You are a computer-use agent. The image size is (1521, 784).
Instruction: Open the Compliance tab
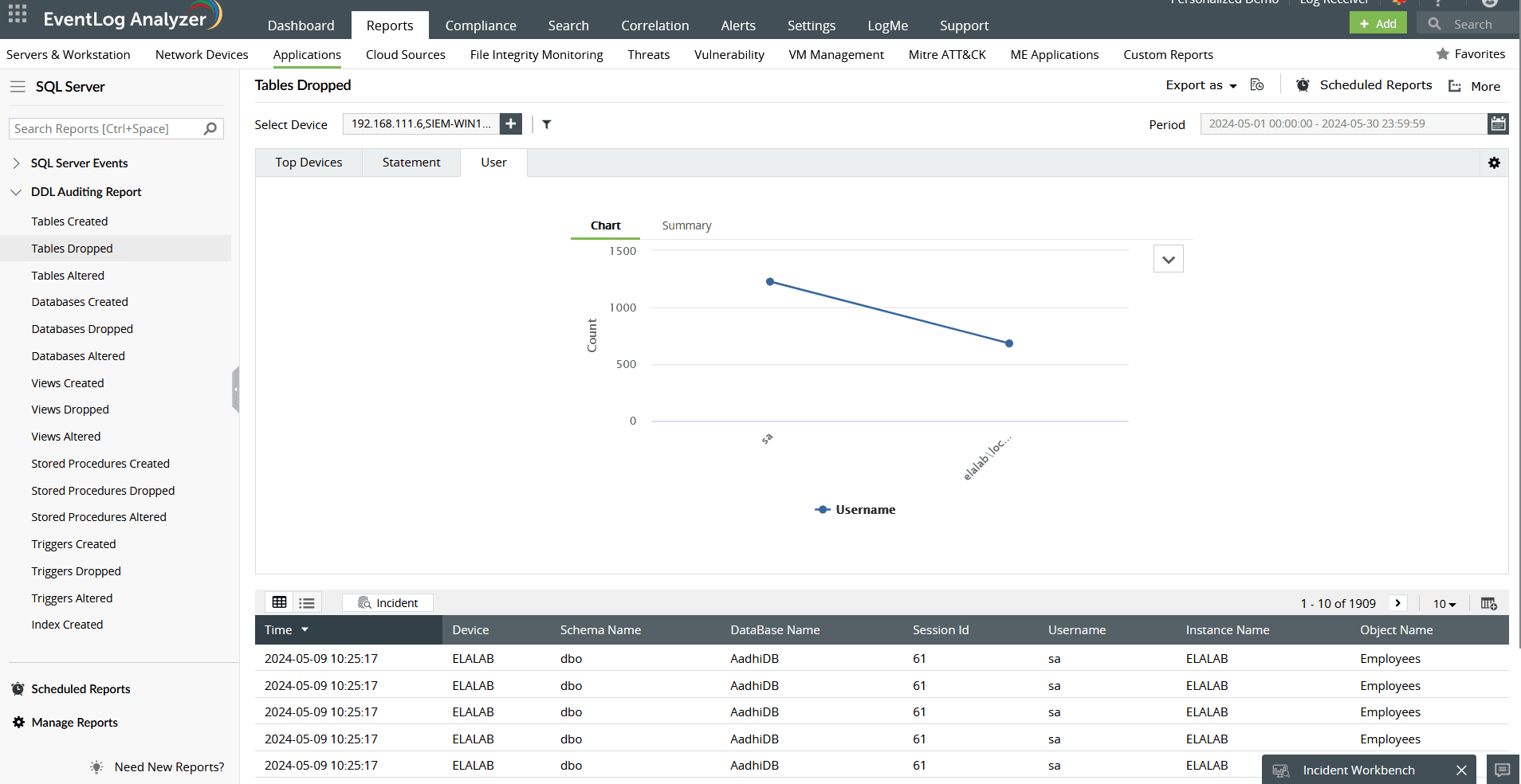click(481, 25)
